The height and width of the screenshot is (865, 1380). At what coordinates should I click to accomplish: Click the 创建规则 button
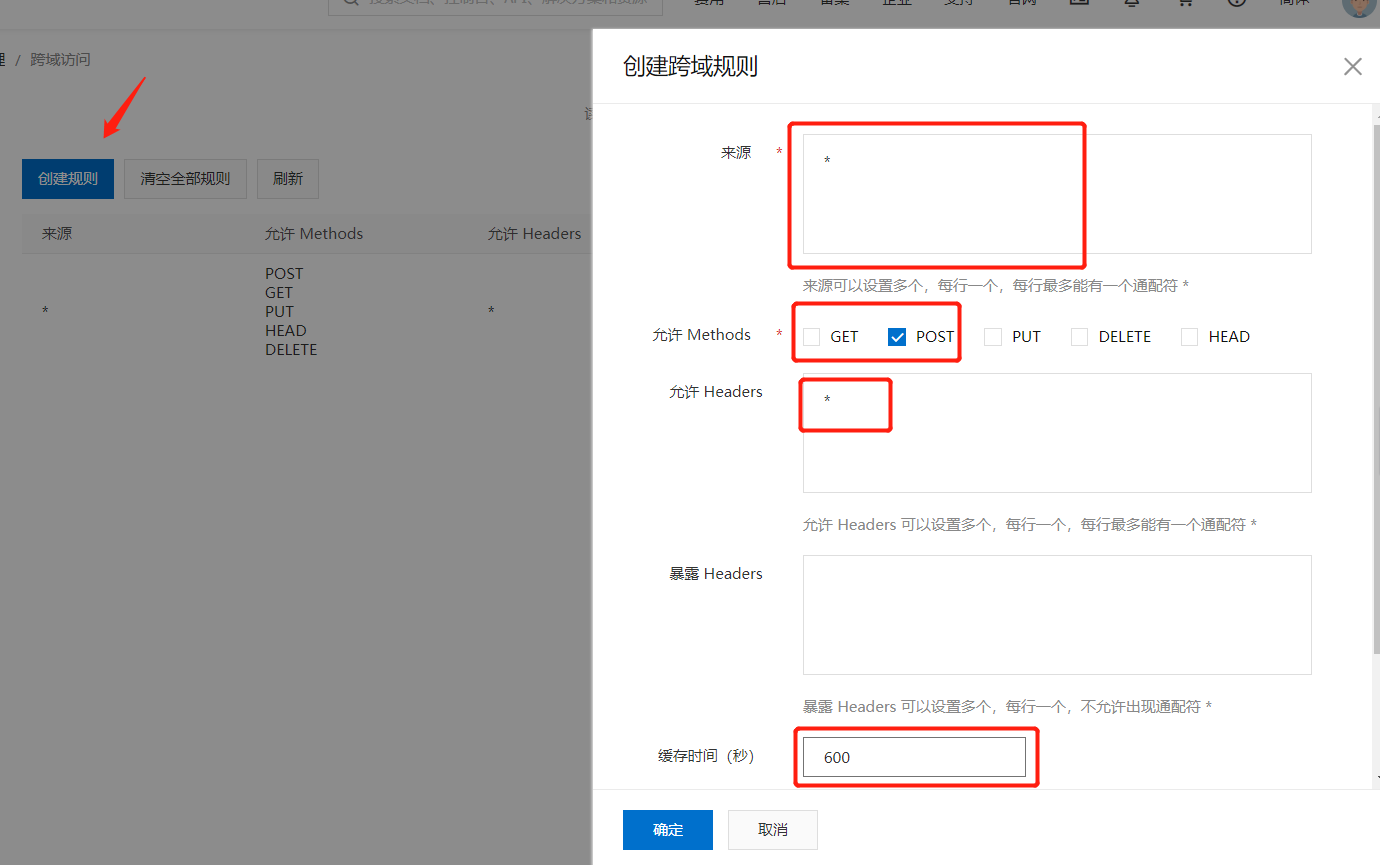point(68,179)
